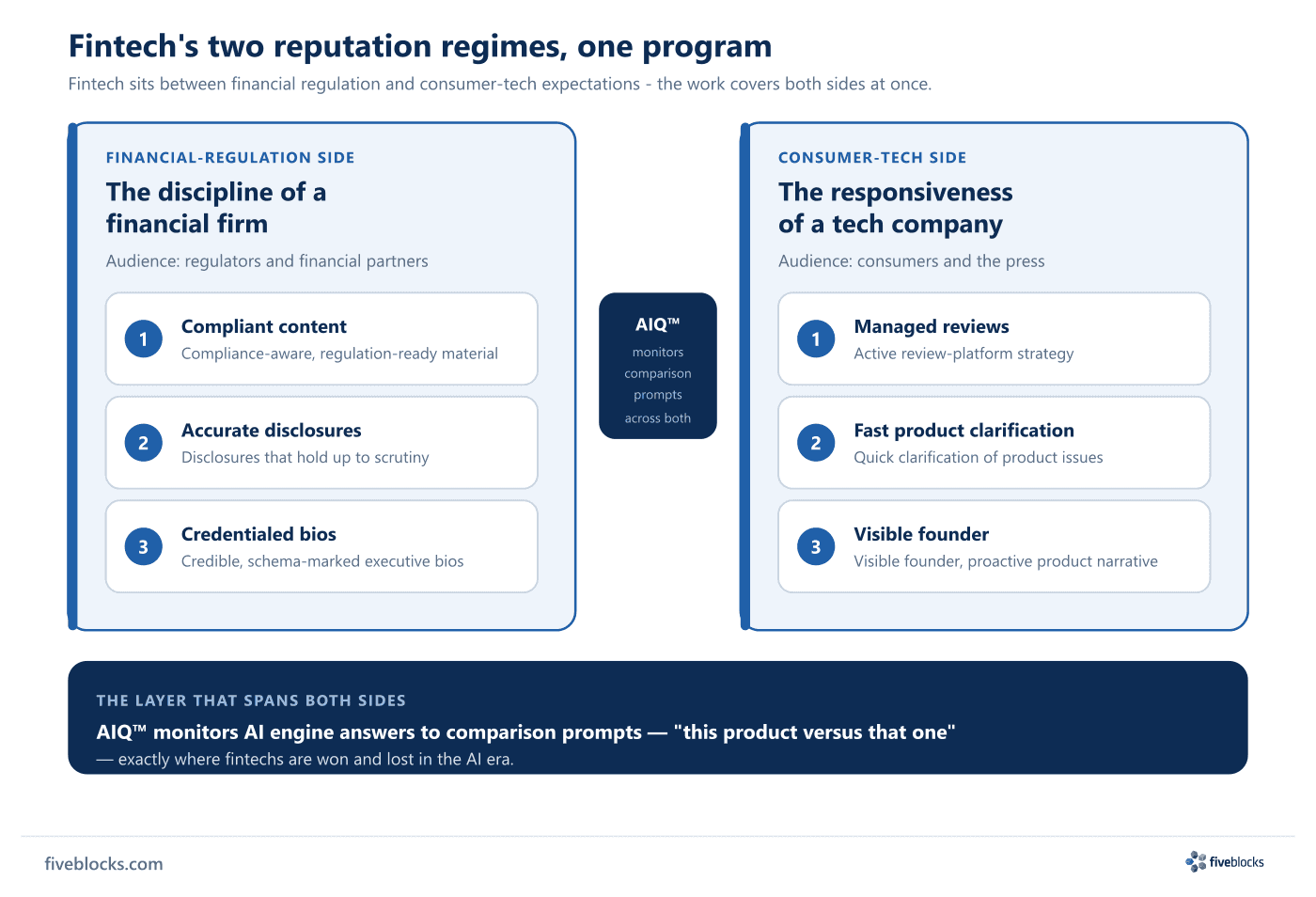
Task: Click Compliance-aware, regulation-ready material text
Action: [339, 354]
